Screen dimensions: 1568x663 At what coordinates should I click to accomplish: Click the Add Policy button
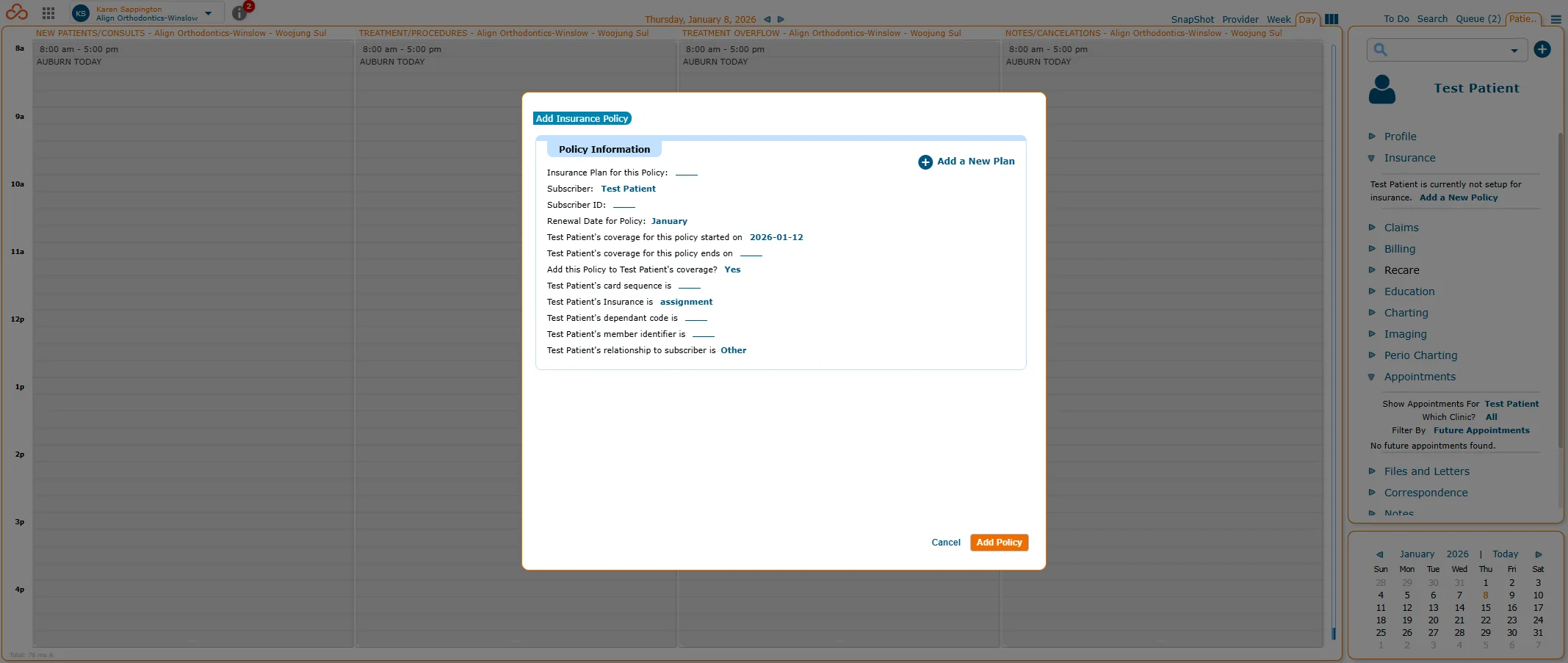click(x=998, y=543)
